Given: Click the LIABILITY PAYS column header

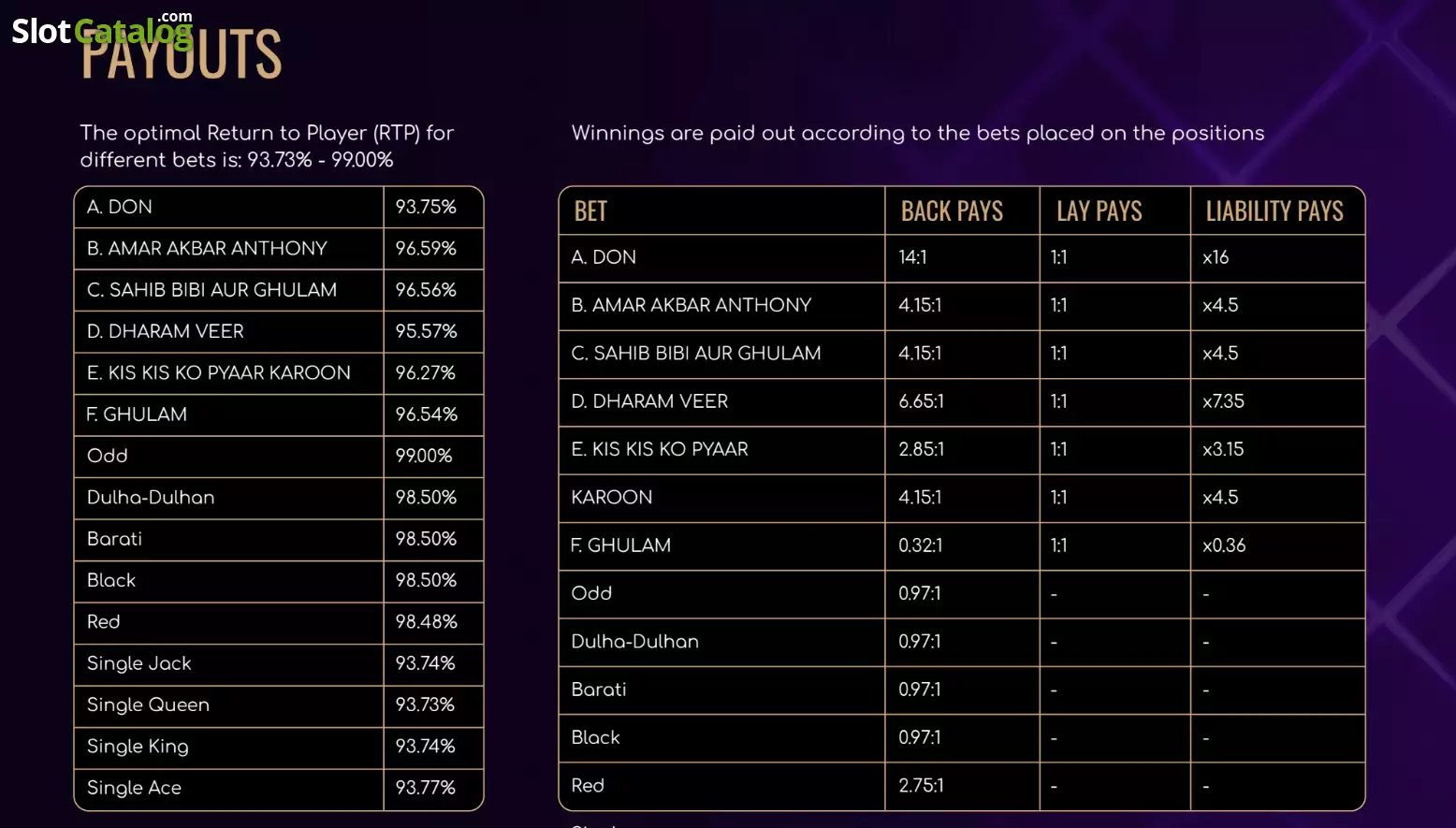Looking at the screenshot, I should click(x=1274, y=211).
